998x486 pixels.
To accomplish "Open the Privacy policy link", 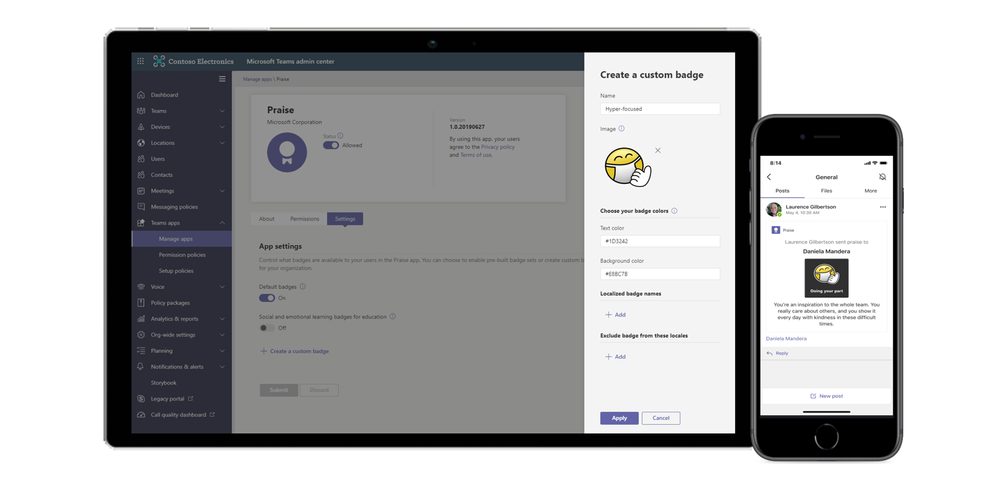I will [498, 147].
